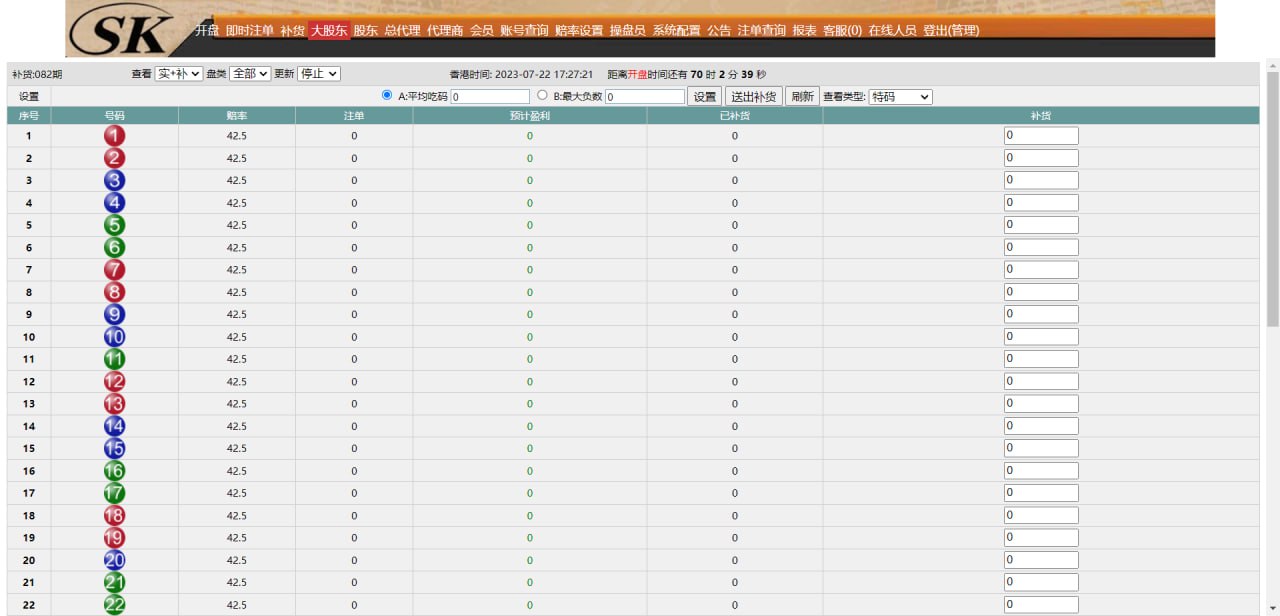
Task: Select the B:最大负数 radio option
Action: click(x=542, y=96)
